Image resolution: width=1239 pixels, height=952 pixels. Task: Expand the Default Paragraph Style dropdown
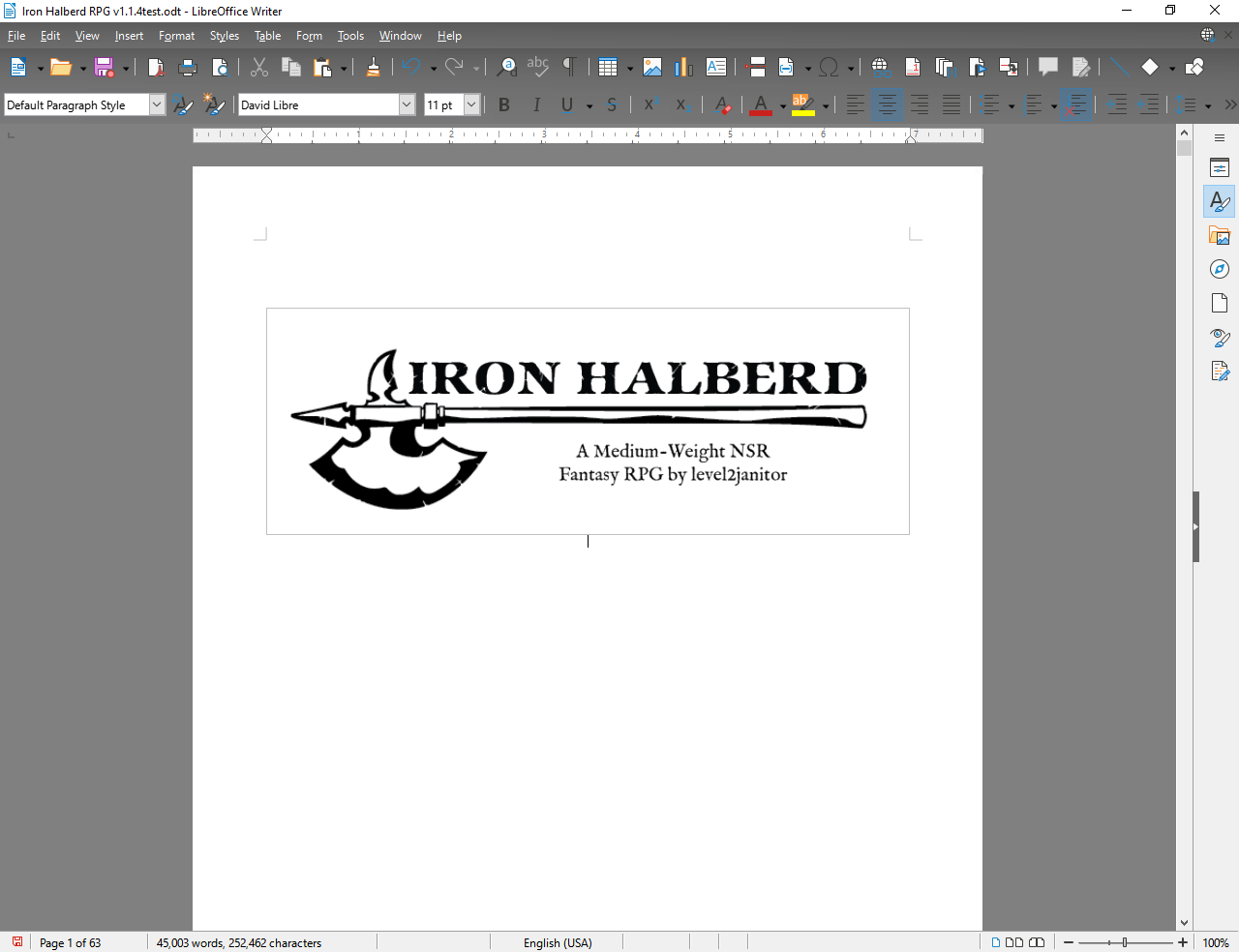point(157,104)
